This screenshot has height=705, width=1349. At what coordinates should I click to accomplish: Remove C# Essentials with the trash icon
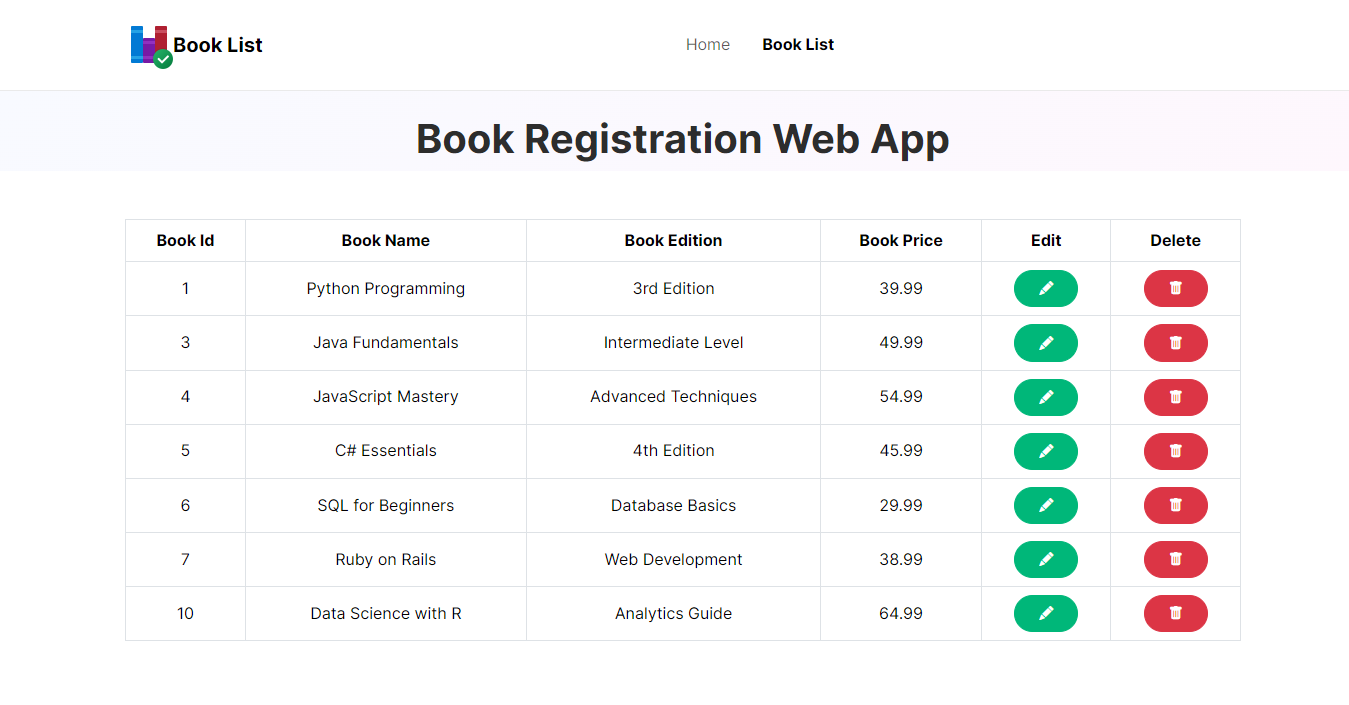(x=1175, y=451)
